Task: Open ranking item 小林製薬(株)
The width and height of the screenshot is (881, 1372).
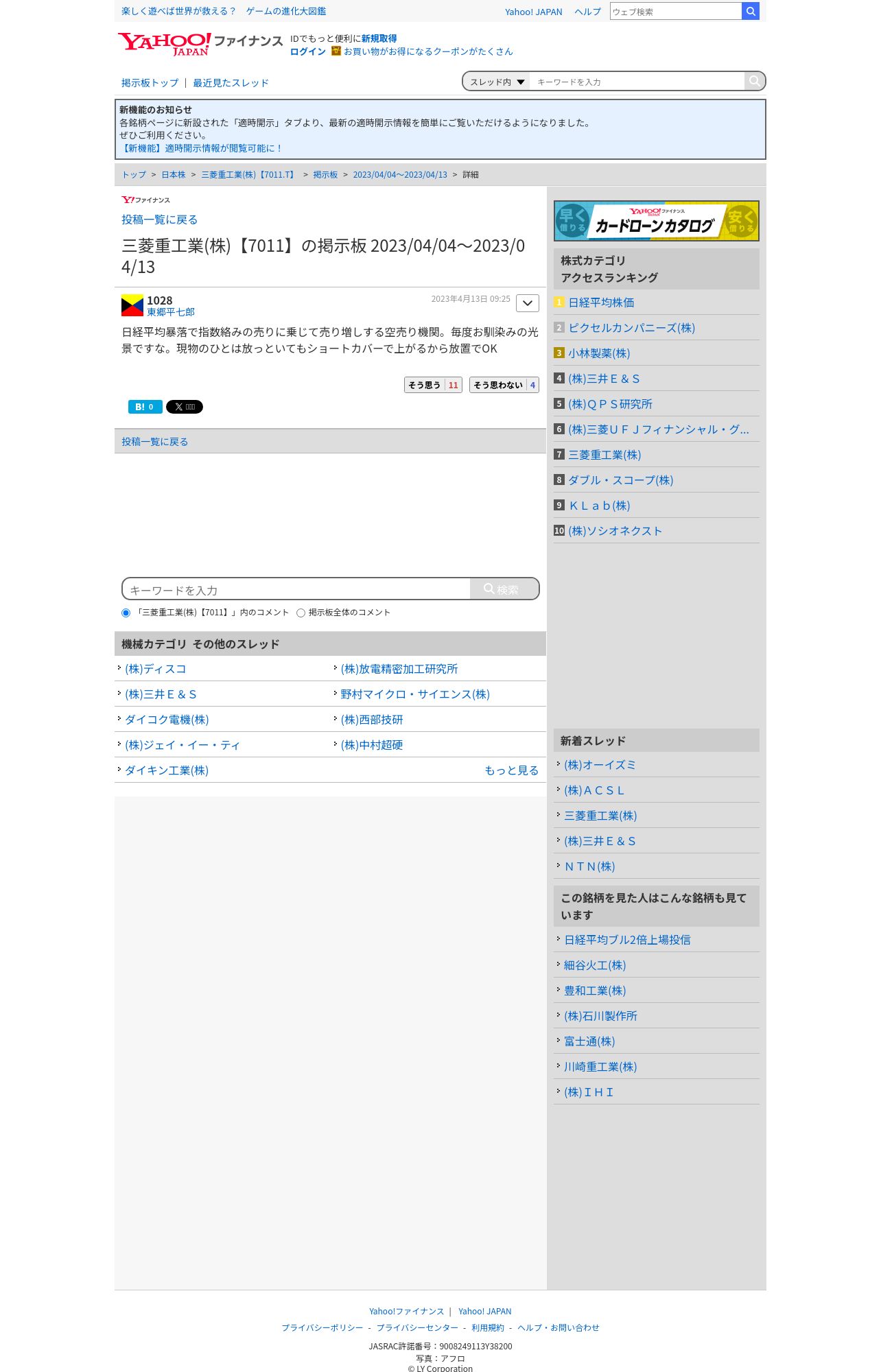Action: coord(599,353)
